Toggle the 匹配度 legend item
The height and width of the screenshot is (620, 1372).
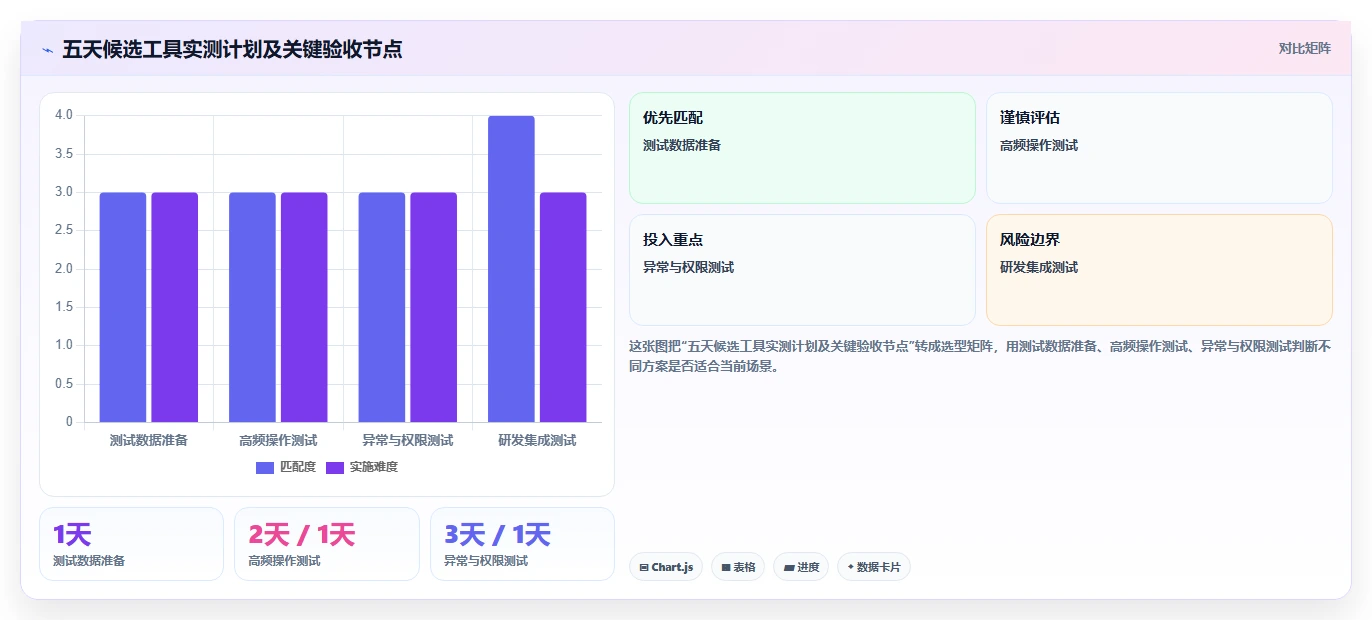point(286,467)
